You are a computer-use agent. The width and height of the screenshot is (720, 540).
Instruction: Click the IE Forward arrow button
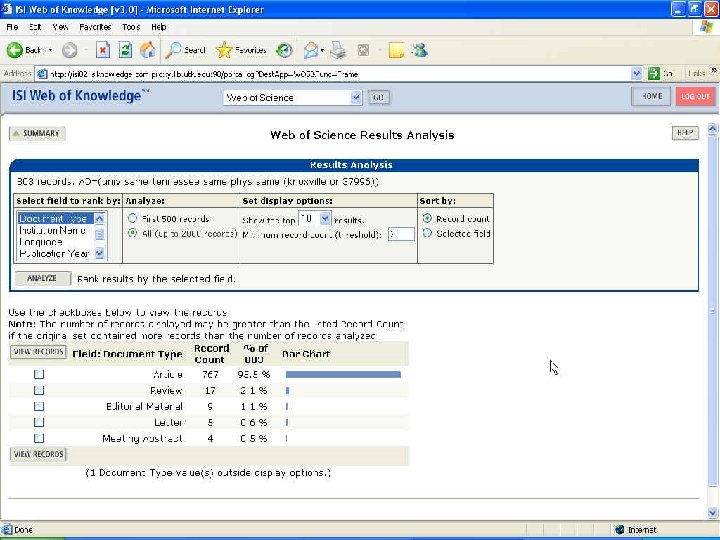pyautogui.click(x=69, y=50)
